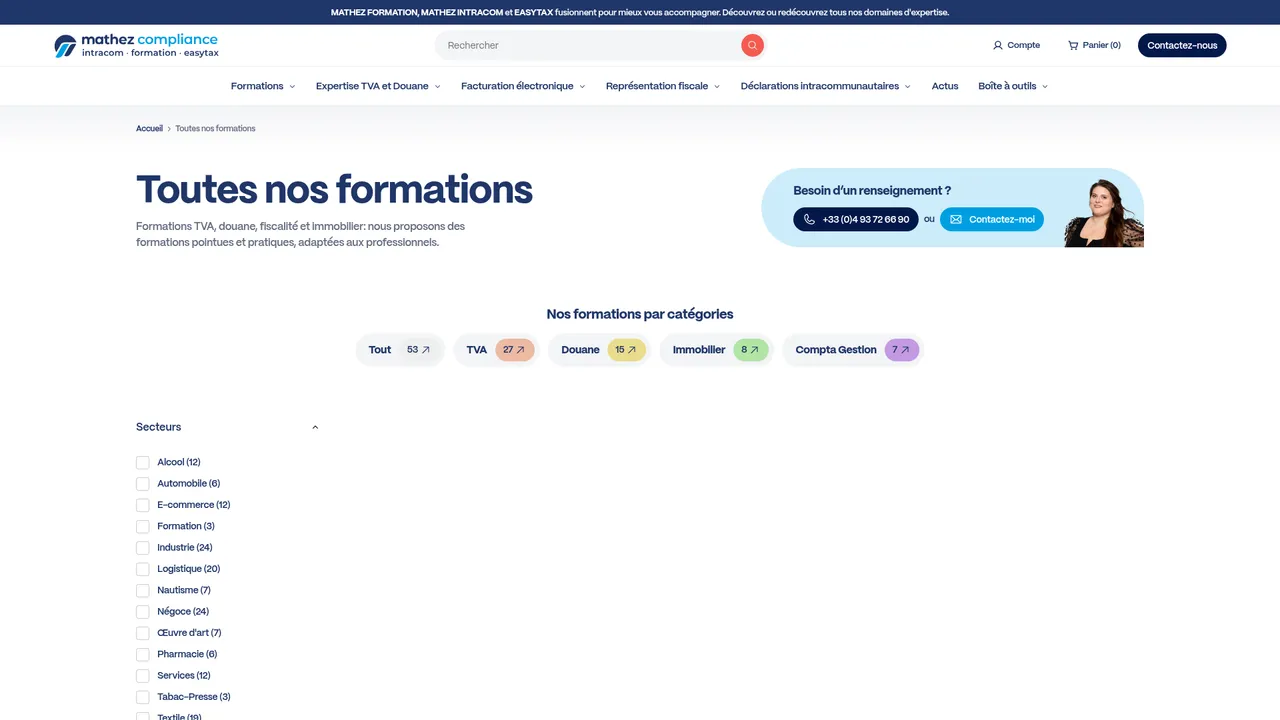Click the red search magnifier button
1280x720 pixels.
pos(752,45)
